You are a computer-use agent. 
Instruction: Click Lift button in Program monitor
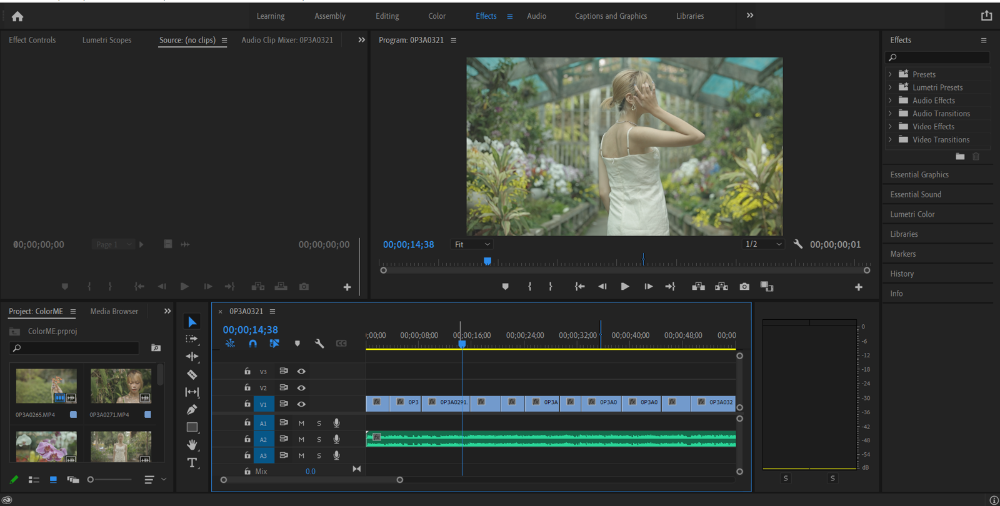click(x=698, y=287)
